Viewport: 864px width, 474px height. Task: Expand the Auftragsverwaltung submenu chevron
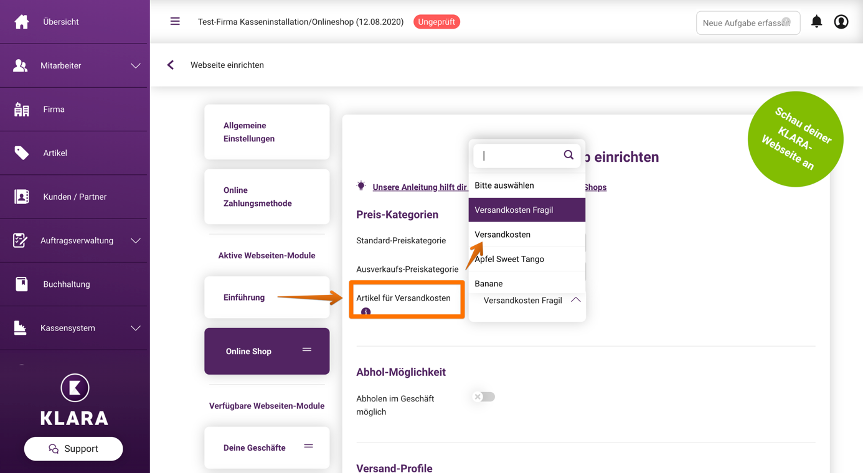coord(136,240)
